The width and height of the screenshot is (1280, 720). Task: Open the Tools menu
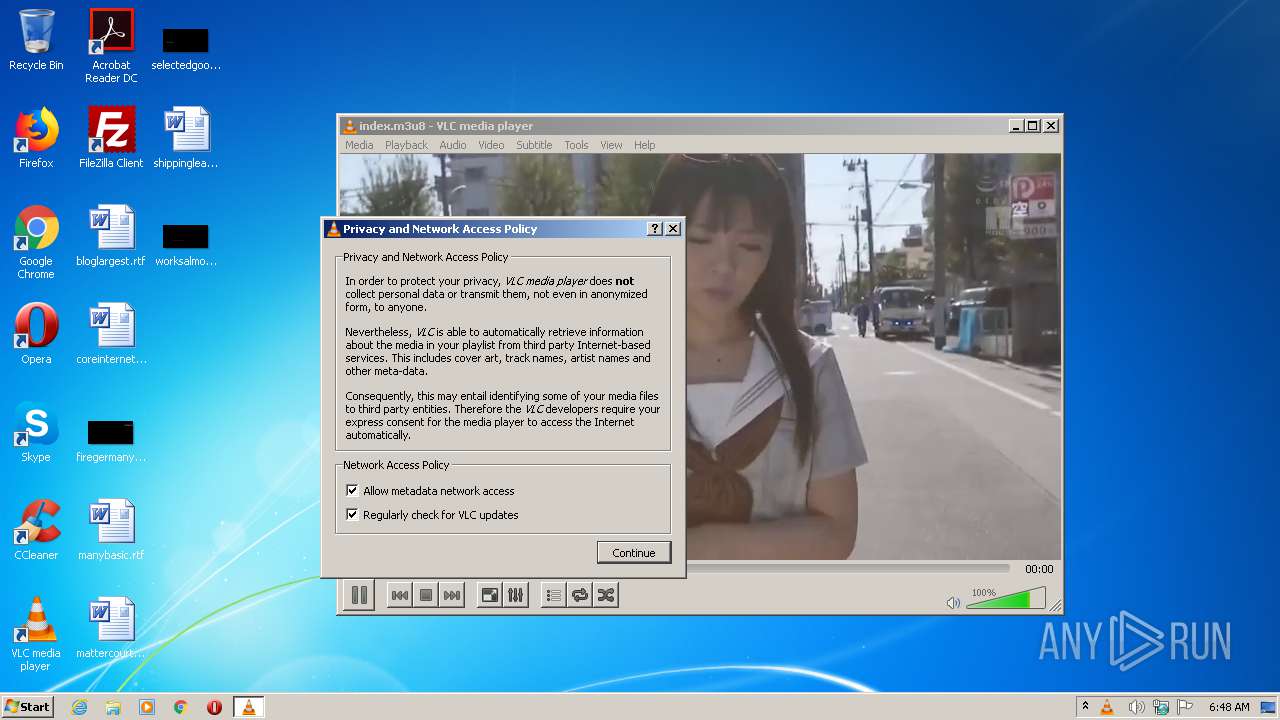576,145
